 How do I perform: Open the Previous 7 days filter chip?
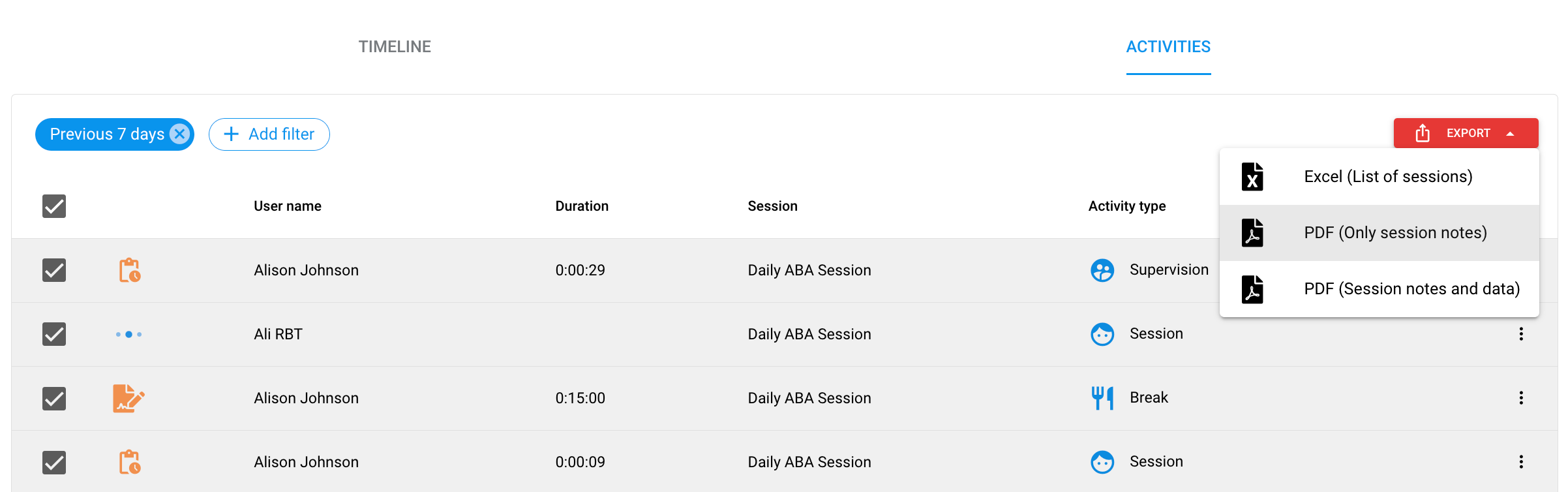pos(106,134)
